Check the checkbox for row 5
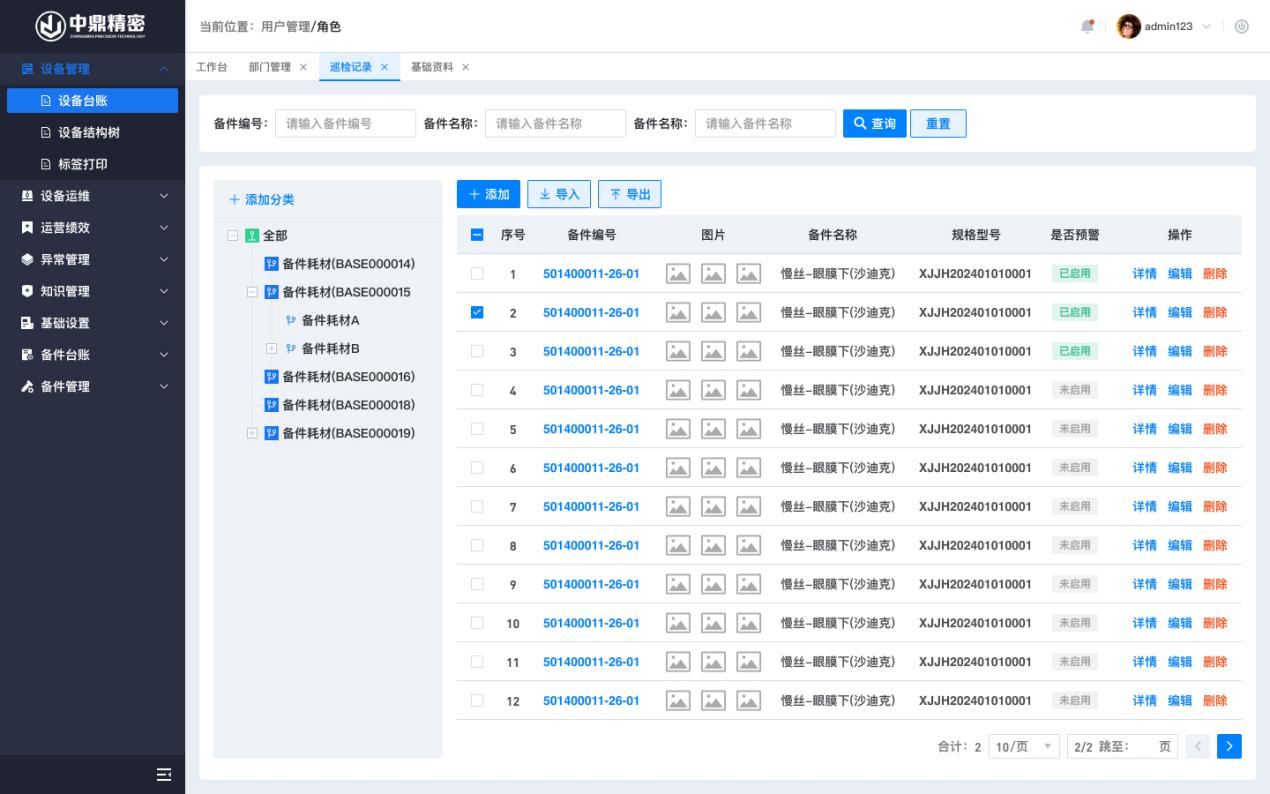1270x794 pixels. point(477,429)
